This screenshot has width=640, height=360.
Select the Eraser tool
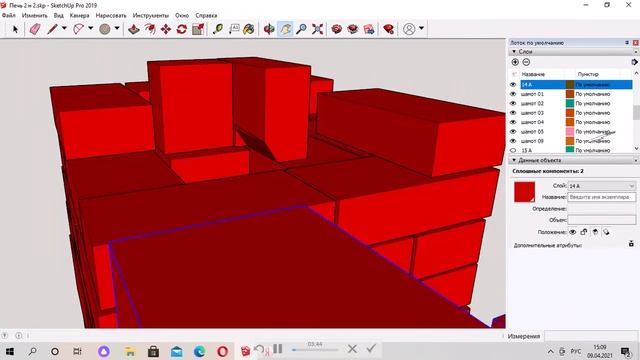[35, 29]
